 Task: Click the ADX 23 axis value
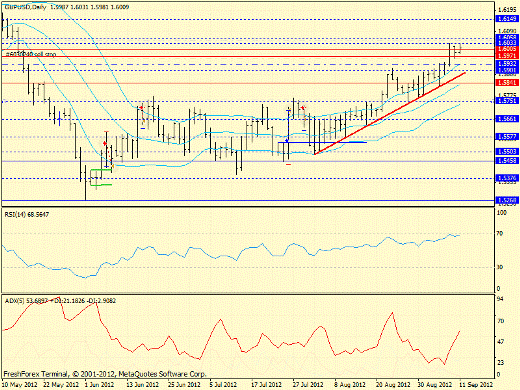tap(500, 363)
